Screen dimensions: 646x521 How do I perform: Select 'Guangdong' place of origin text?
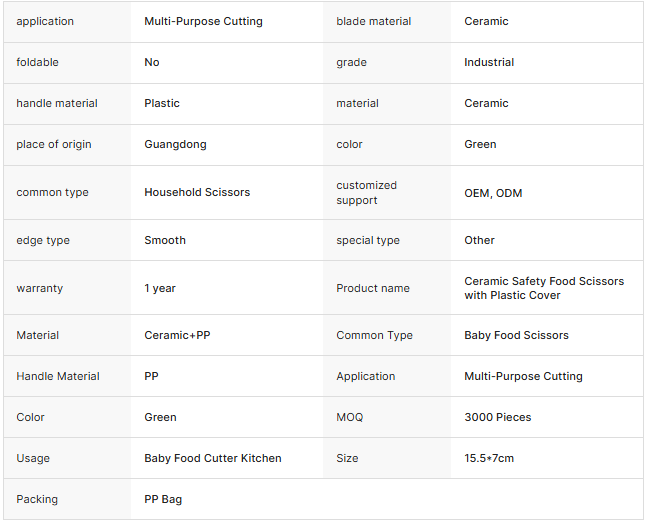click(x=175, y=145)
